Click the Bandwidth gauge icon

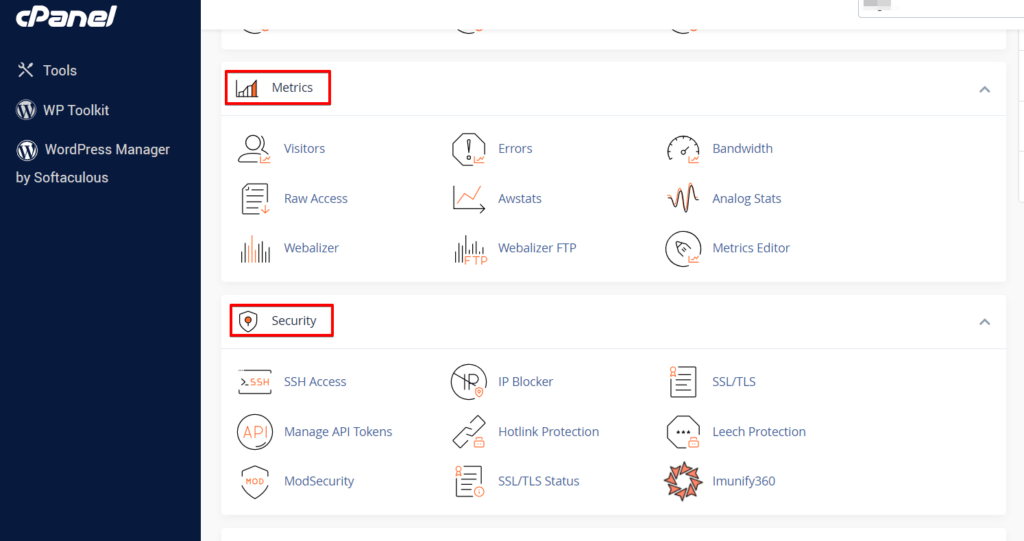coord(683,149)
